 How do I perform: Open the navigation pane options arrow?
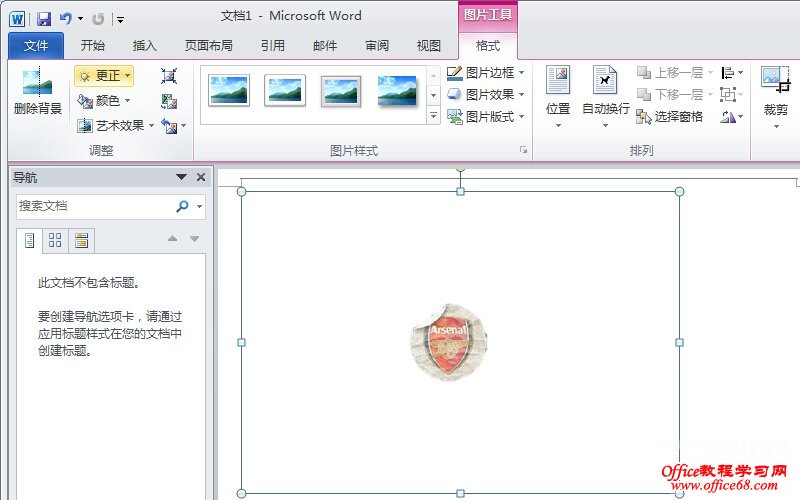pyautogui.click(x=181, y=177)
